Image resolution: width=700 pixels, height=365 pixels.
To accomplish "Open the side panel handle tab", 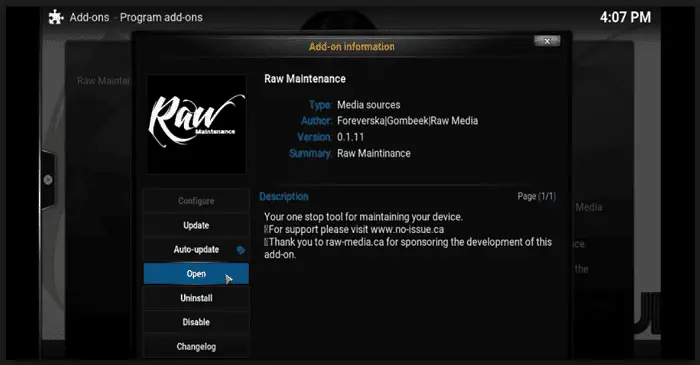I will coord(48,180).
